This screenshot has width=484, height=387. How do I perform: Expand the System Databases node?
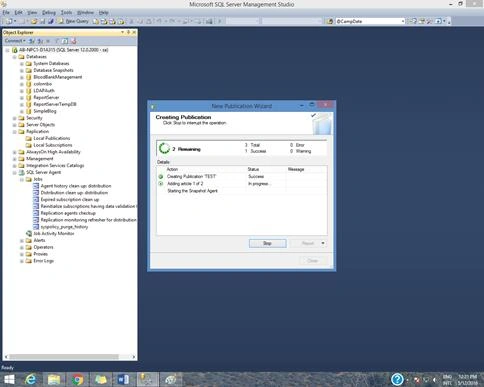click(x=22, y=64)
